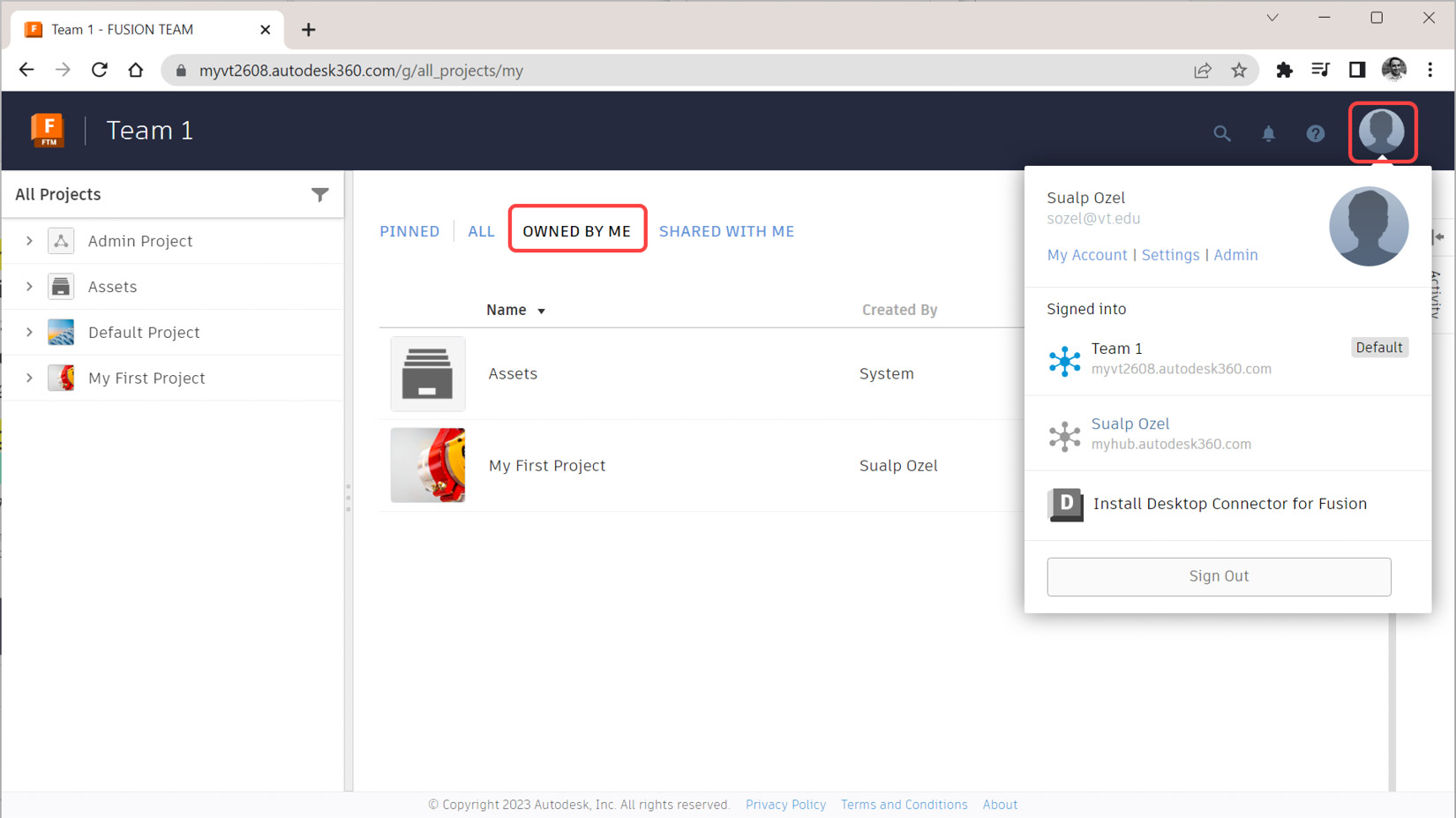Select Admin Project in the sidebar tree
The image size is (1456, 818).
coord(139,241)
